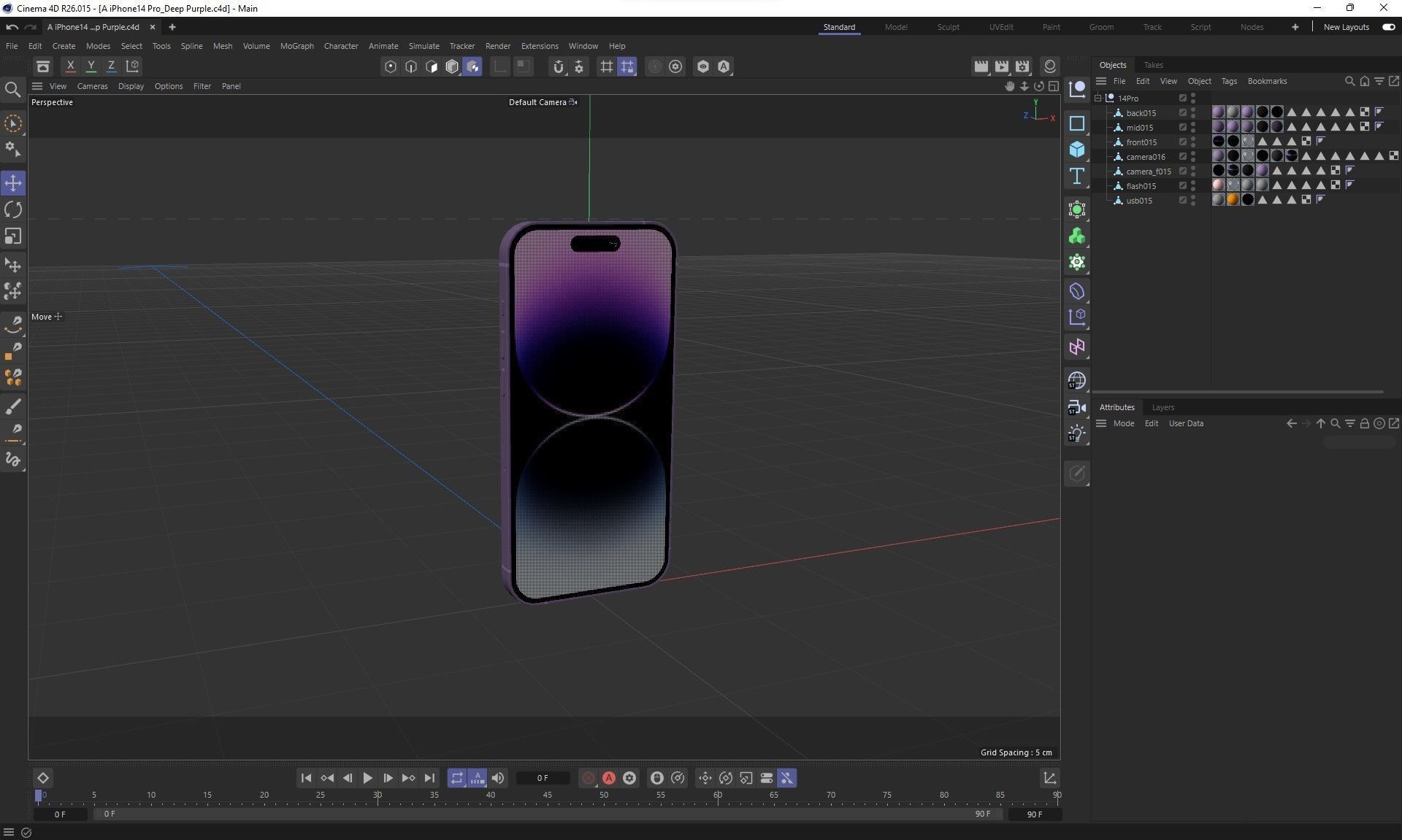Collapse the 14Pro hierarchy node
This screenshot has width=1402, height=840.
1098,98
